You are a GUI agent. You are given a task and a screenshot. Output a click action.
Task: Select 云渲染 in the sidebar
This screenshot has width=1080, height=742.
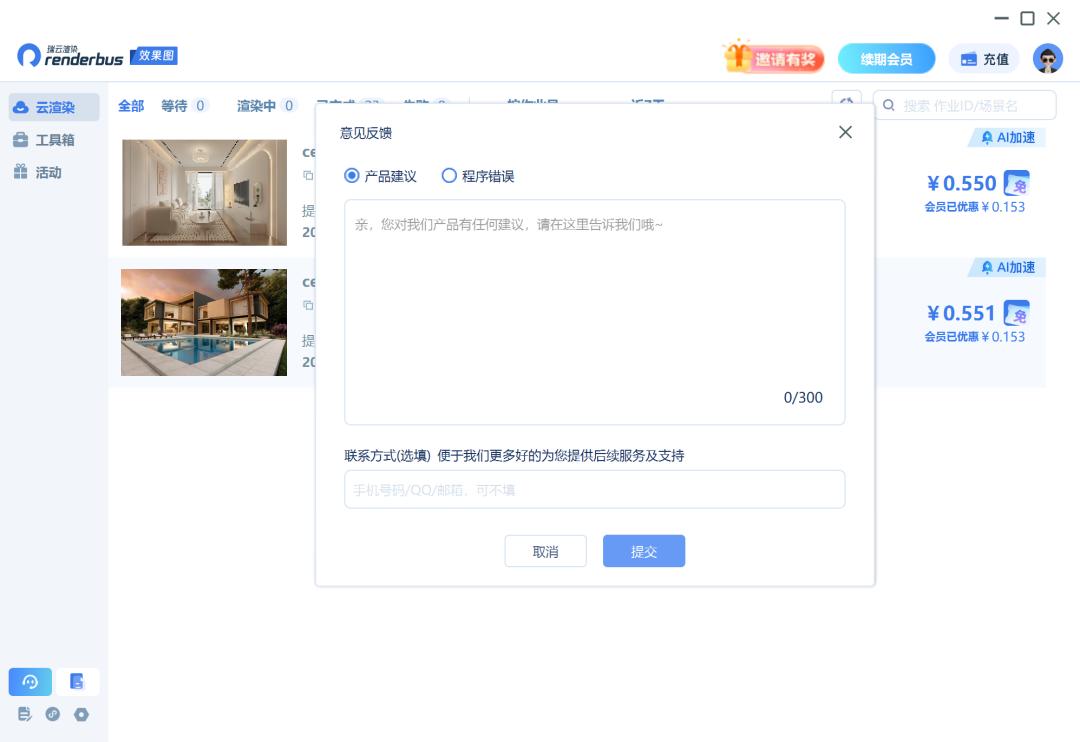(52, 106)
